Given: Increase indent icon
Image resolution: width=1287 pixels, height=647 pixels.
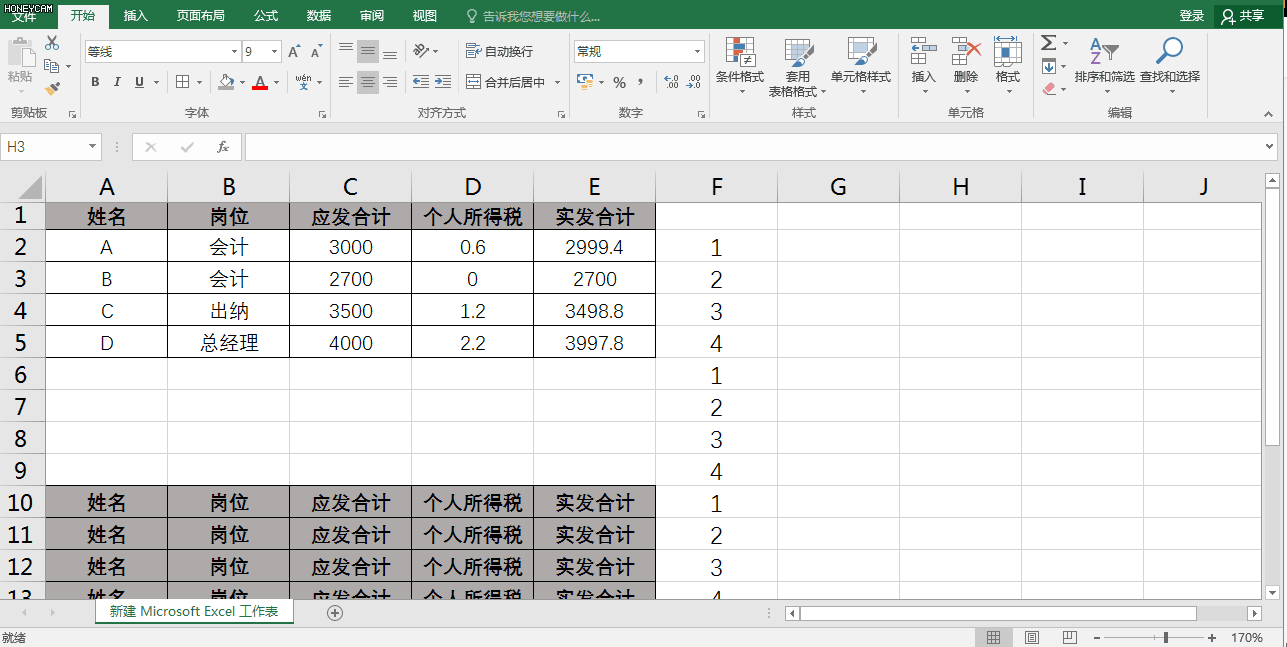Looking at the screenshot, I should [x=445, y=82].
